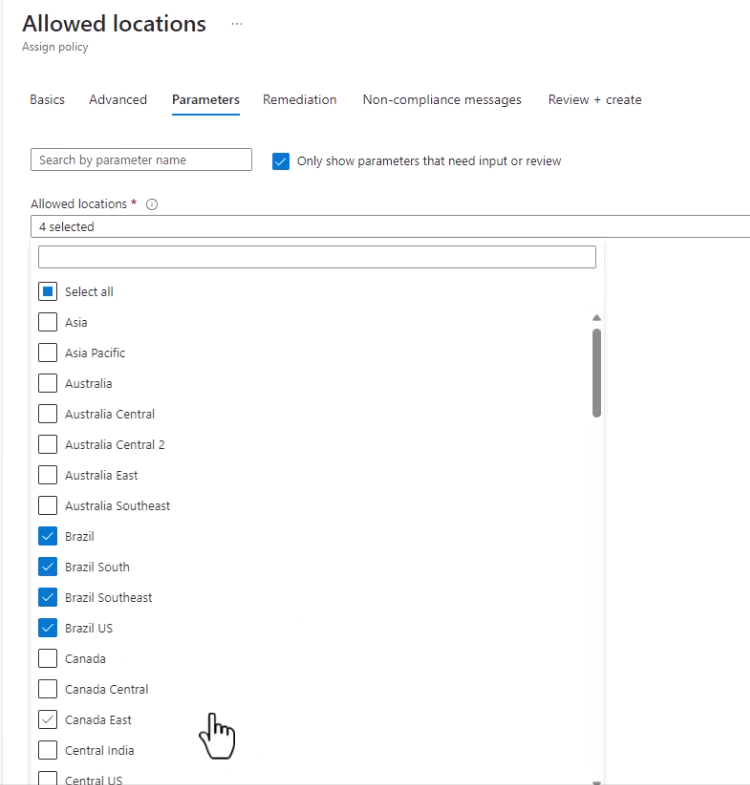Image resolution: width=750 pixels, height=785 pixels.
Task: Check the Asia Pacific option
Action: pyautogui.click(x=48, y=352)
